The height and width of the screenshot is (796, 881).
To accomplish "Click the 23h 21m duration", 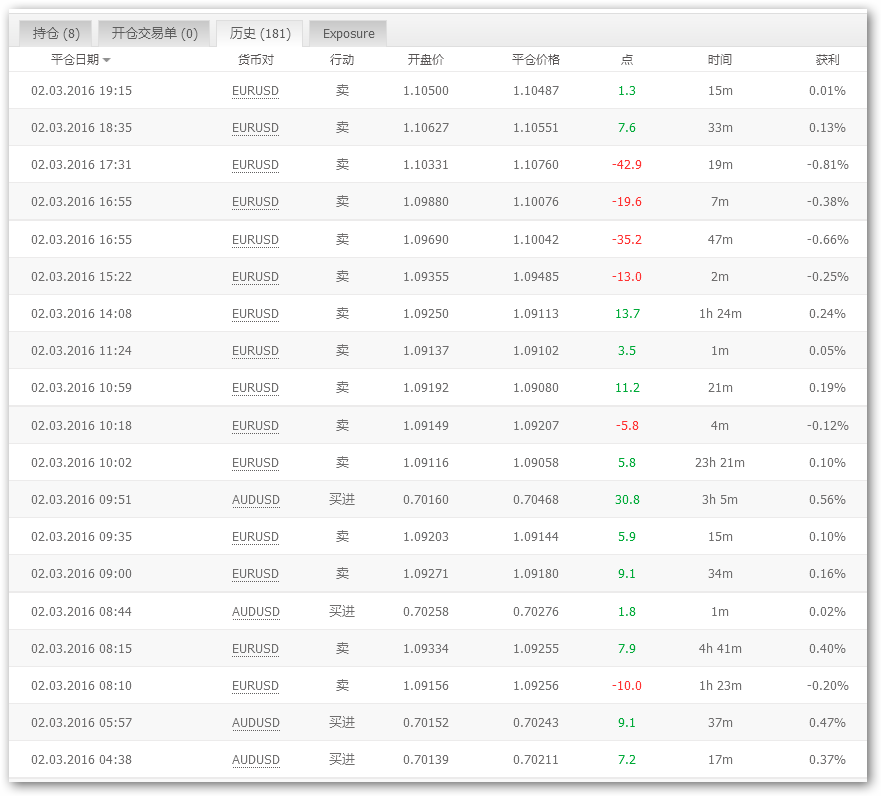I will pos(720,463).
